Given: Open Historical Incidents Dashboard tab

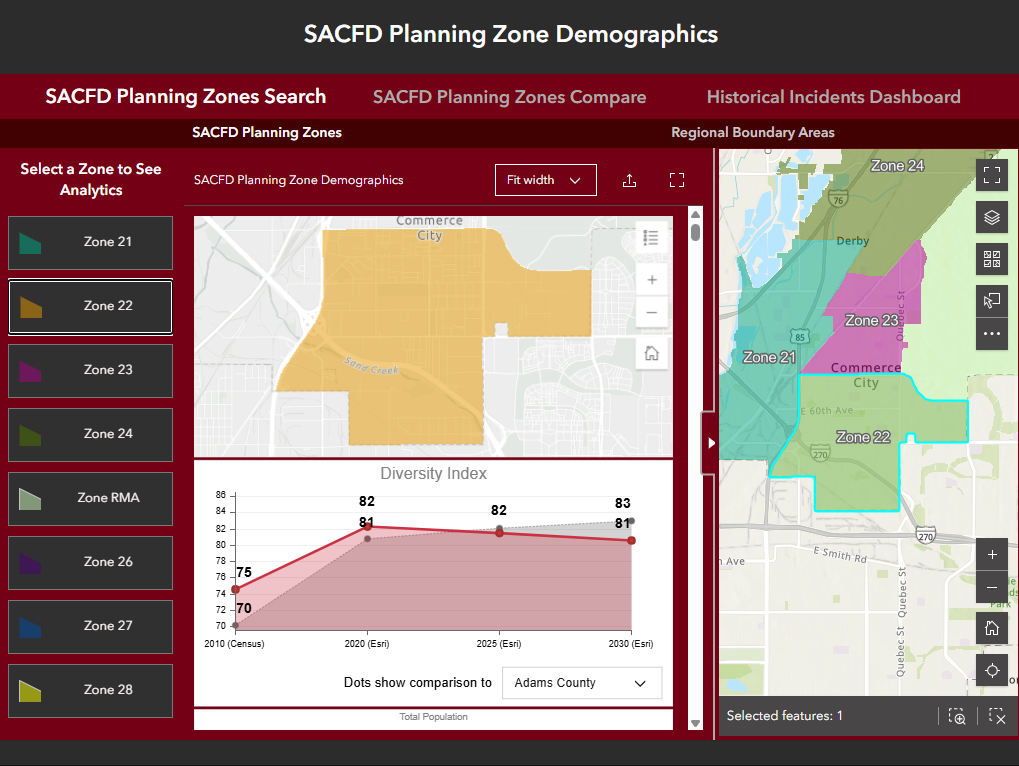Looking at the screenshot, I should (x=833, y=97).
